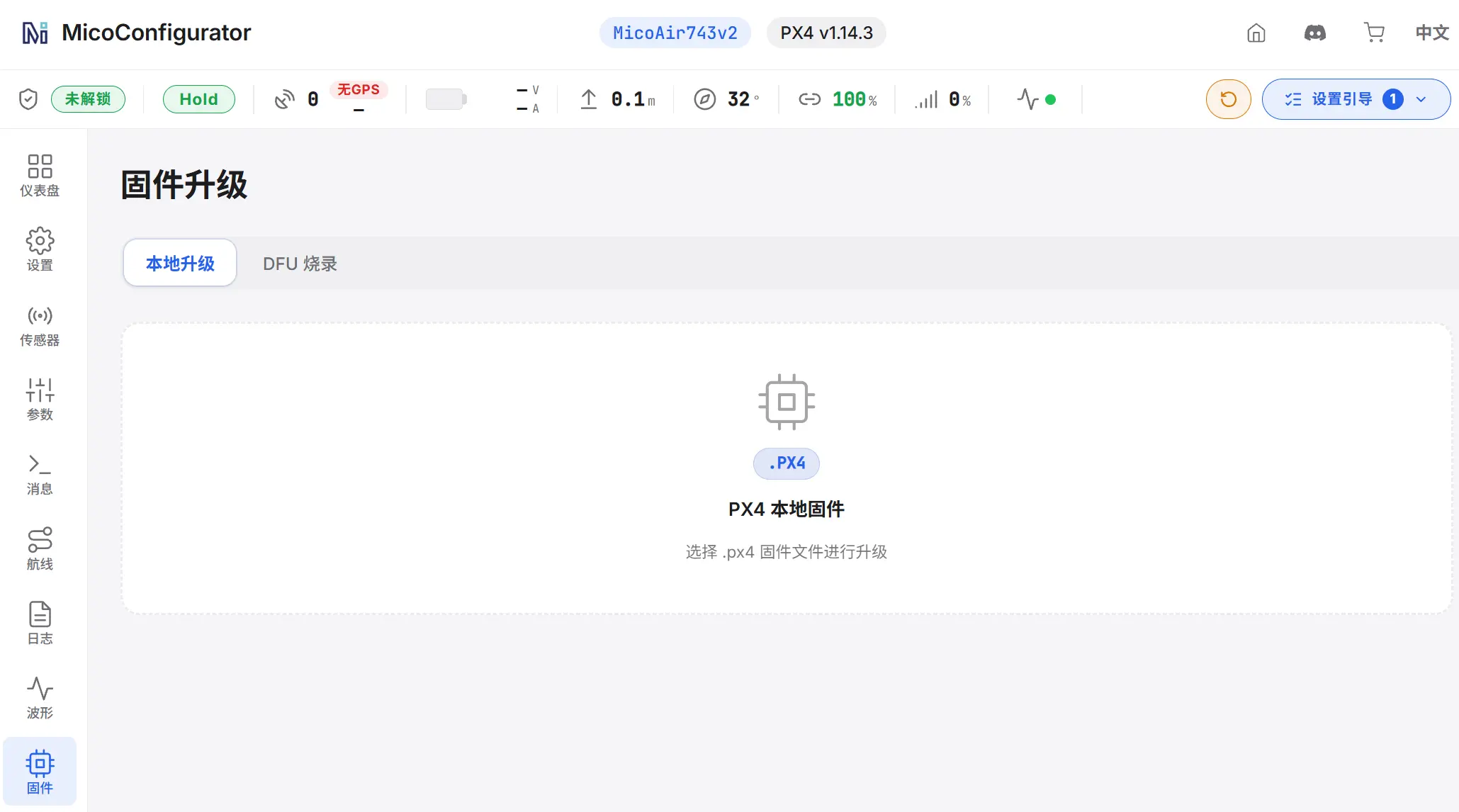The image size is (1459, 812).
Task: Switch language via 中文 button
Action: 1432,33
